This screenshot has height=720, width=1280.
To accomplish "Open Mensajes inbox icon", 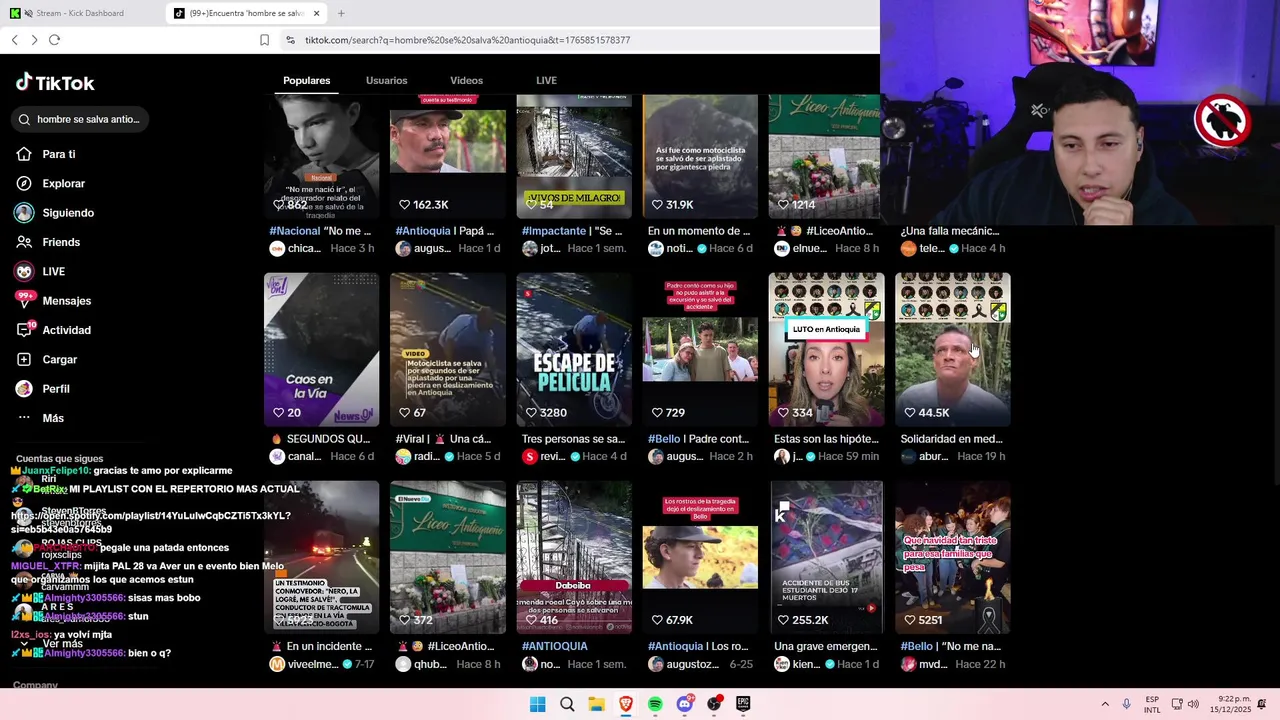I will pos(24,300).
